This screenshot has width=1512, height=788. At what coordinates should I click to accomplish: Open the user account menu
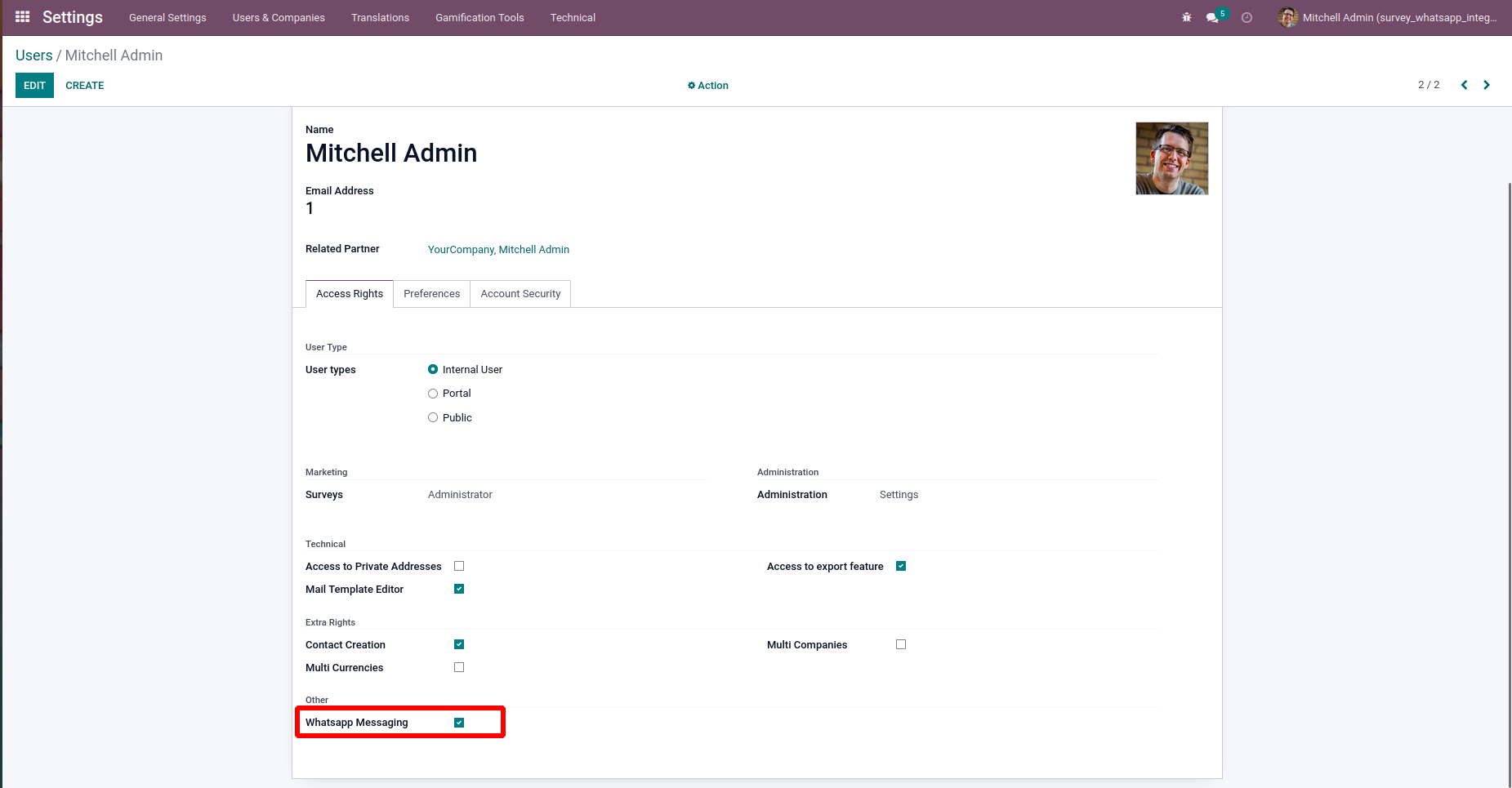click(x=1389, y=17)
